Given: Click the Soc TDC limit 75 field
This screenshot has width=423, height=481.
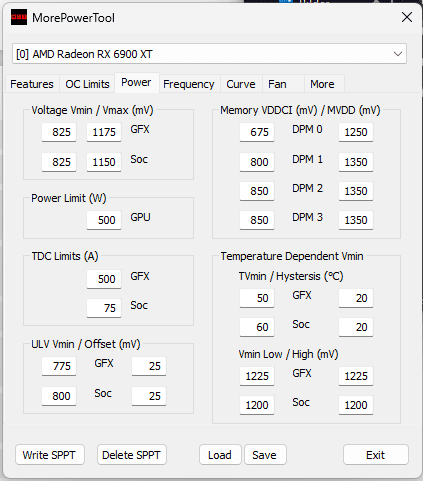Looking at the screenshot, I should [104, 308].
